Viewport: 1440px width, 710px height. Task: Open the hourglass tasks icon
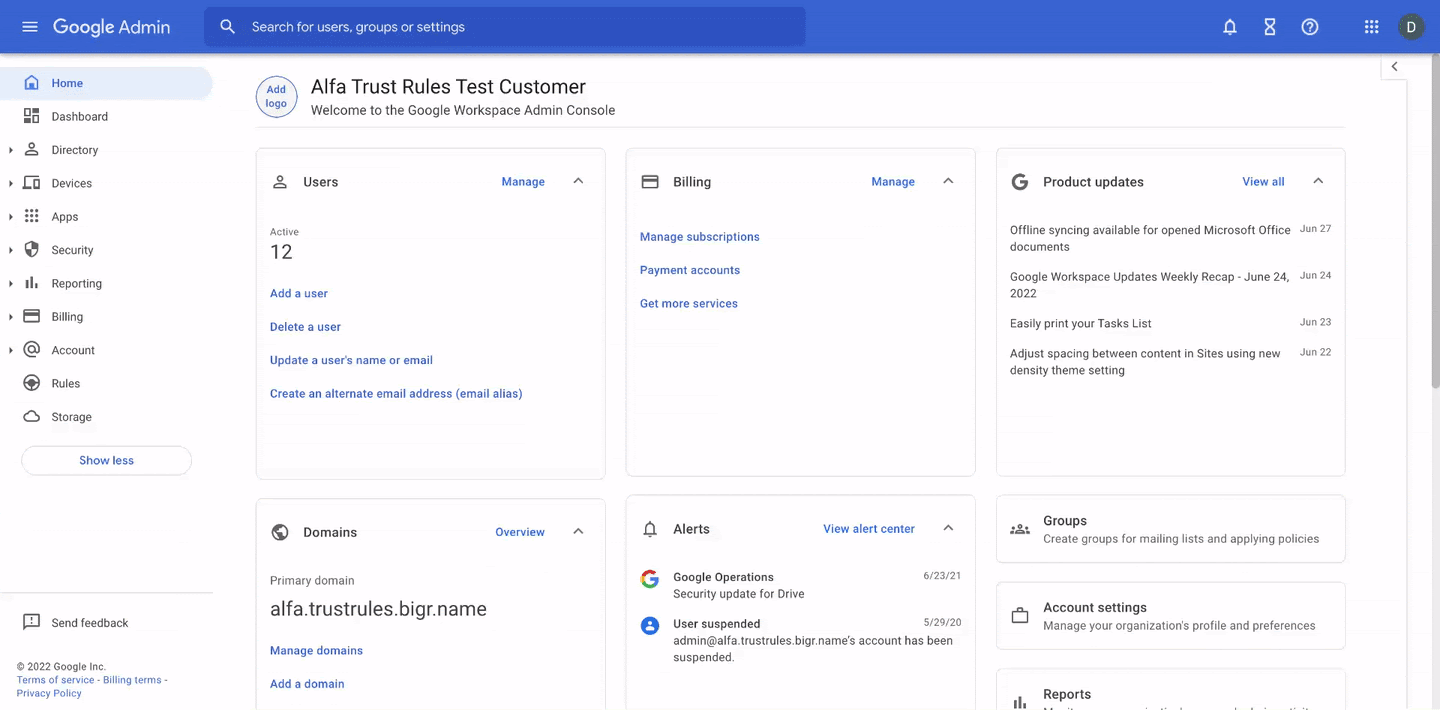pos(1270,27)
